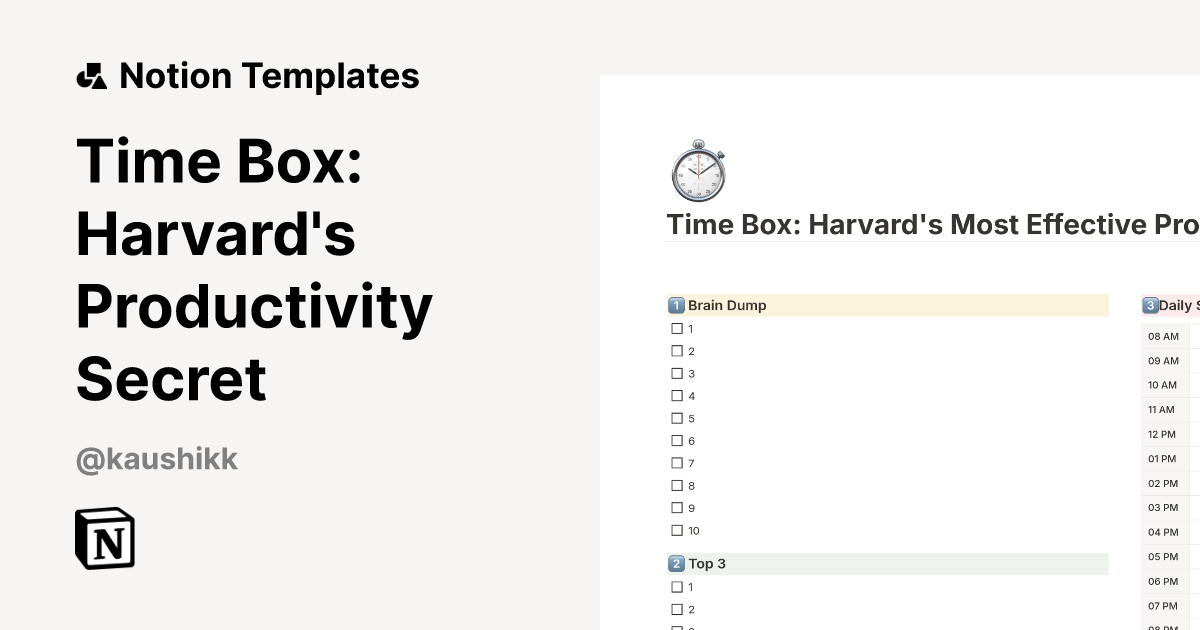Click the Notion Templates shapes logo
The height and width of the screenshot is (630, 1200).
pyautogui.click(x=94, y=75)
